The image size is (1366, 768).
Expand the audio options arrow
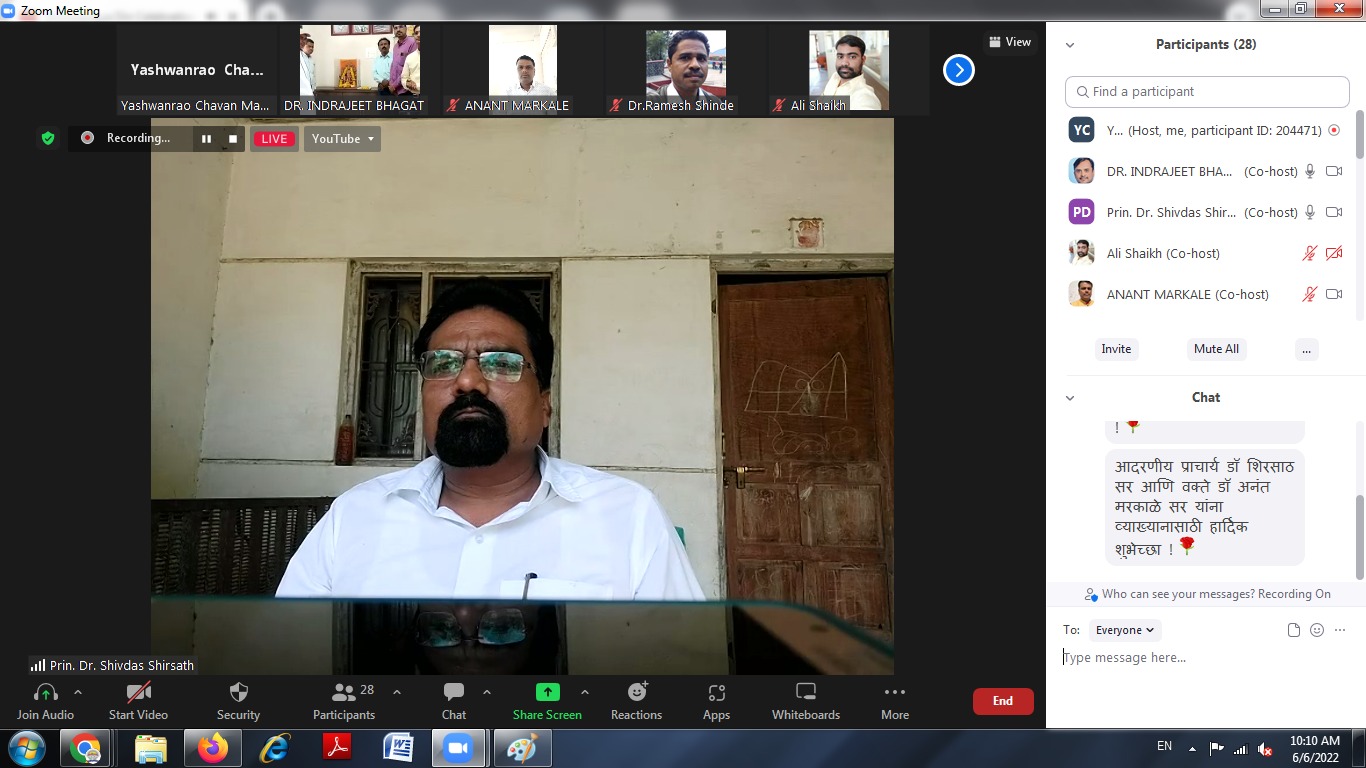[x=78, y=692]
